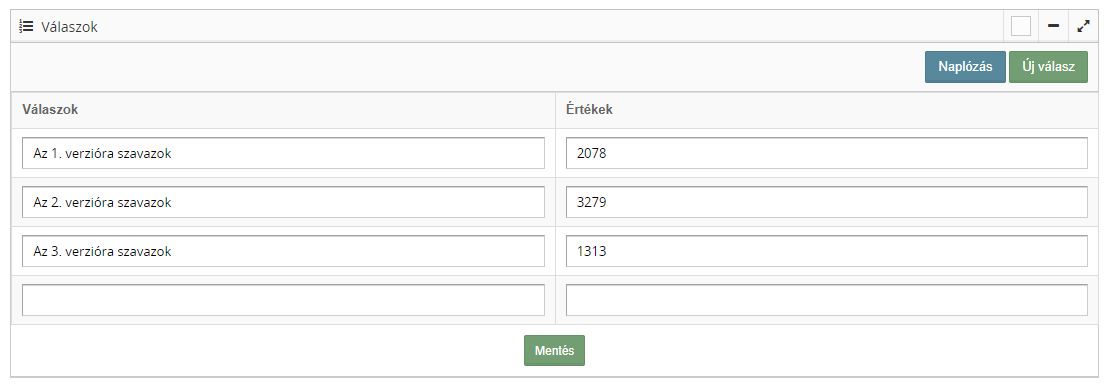Select the 'Az 2. verzióra szavazok' answer field
The height and width of the screenshot is (388, 1112).
[x=283, y=202]
